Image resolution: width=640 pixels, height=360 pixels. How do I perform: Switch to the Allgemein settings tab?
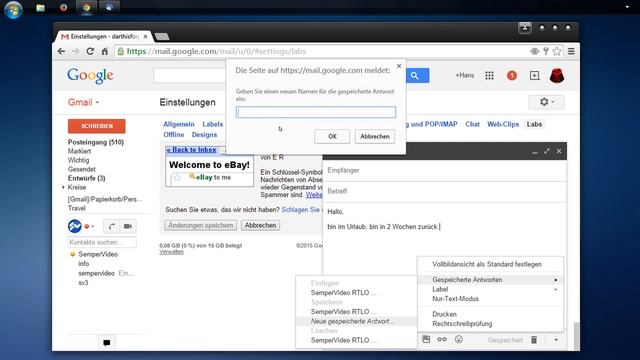[x=179, y=124]
